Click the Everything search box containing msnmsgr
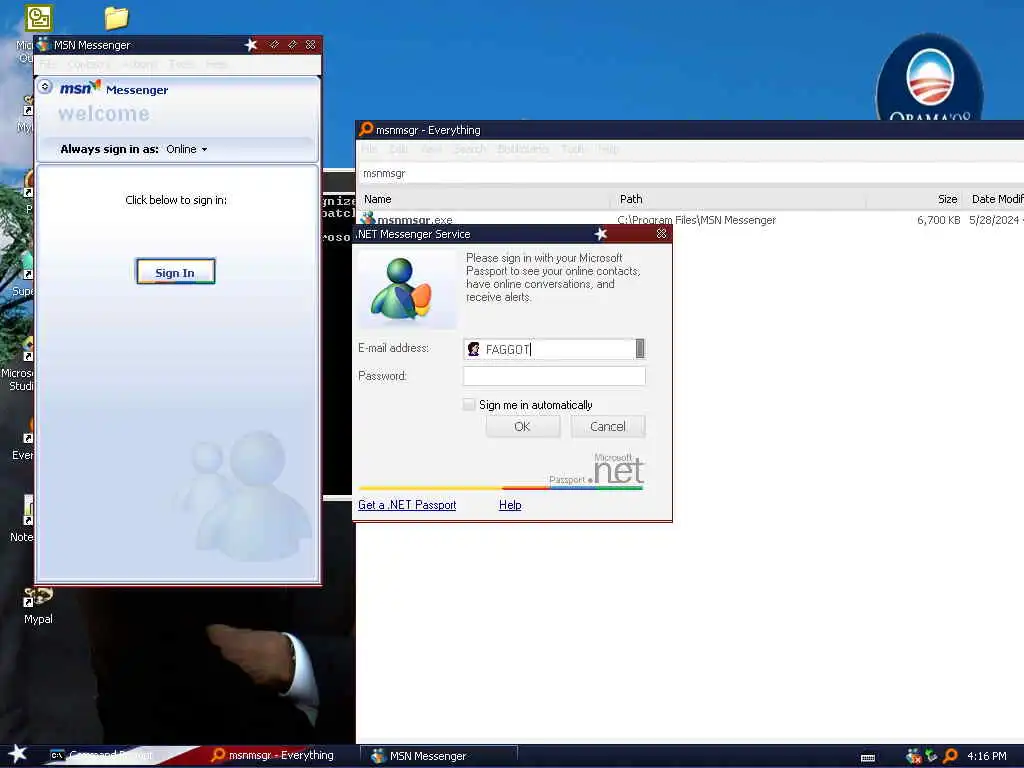 (x=691, y=173)
